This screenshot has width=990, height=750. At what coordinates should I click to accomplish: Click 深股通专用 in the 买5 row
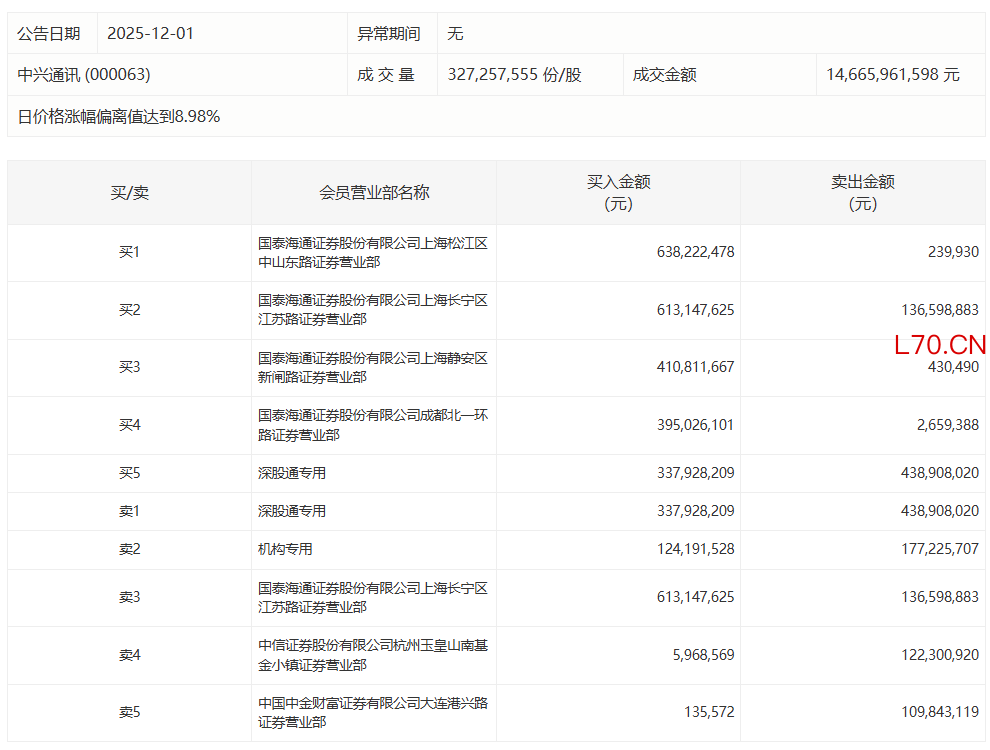click(292, 473)
